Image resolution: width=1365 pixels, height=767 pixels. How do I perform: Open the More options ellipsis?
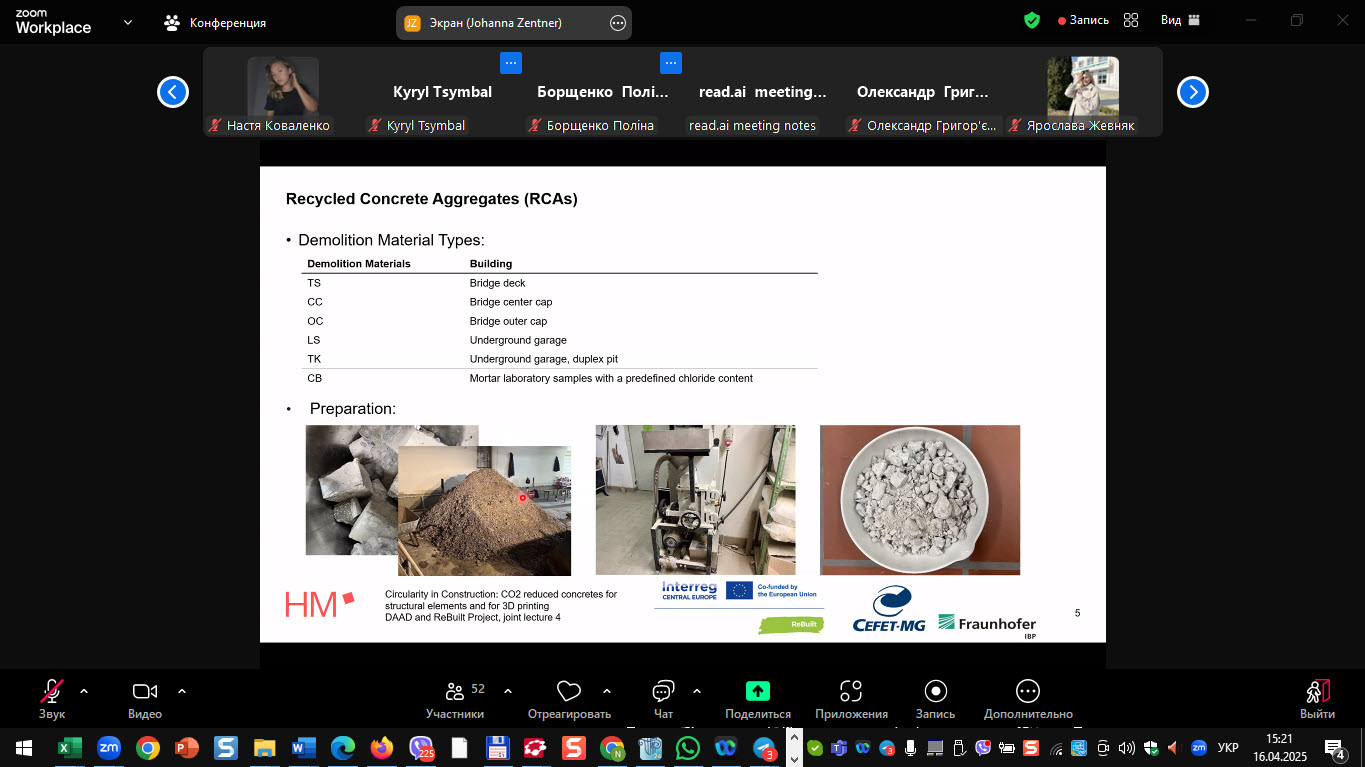pyautogui.click(x=1027, y=691)
